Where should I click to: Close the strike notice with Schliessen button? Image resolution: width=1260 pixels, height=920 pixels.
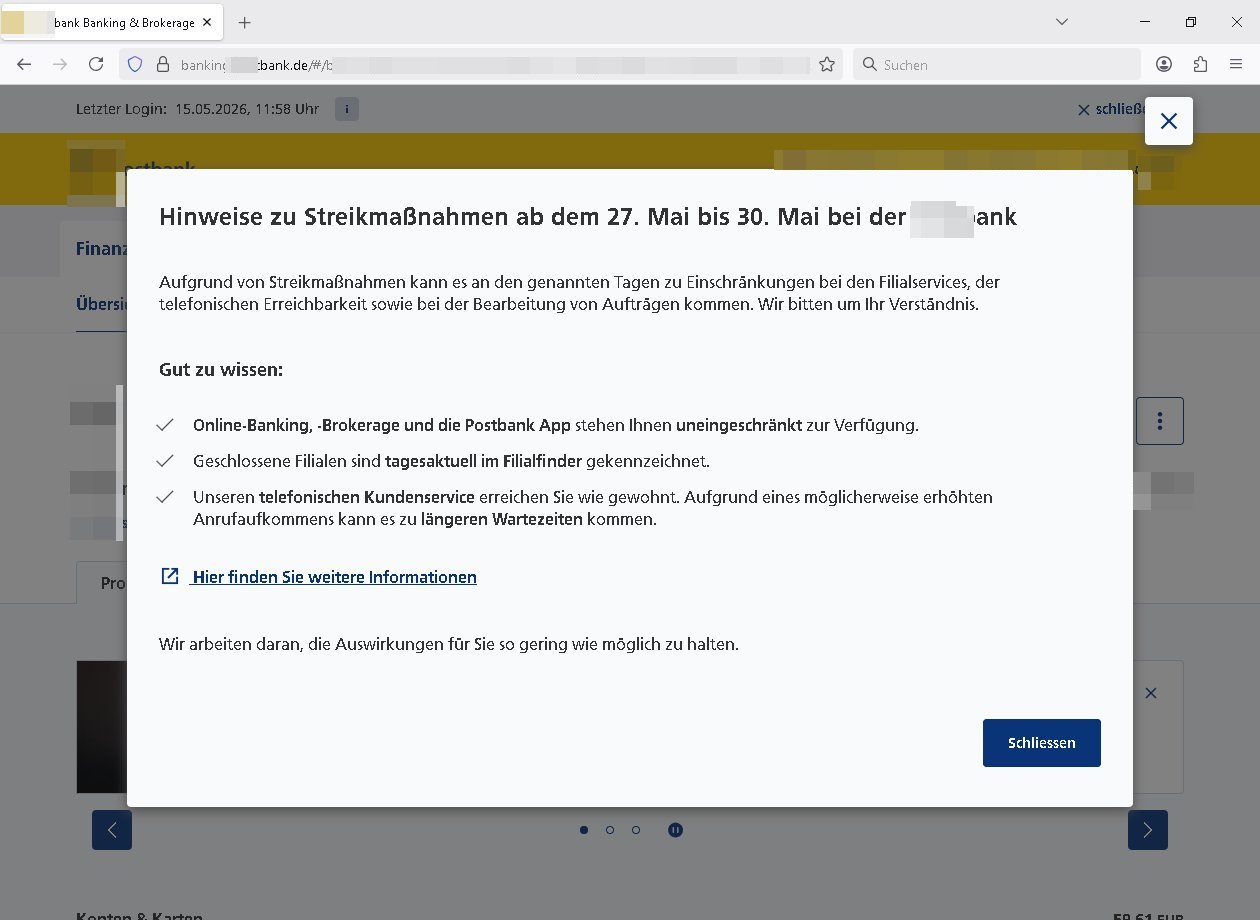pyautogui.click(x=1041, y=743)
